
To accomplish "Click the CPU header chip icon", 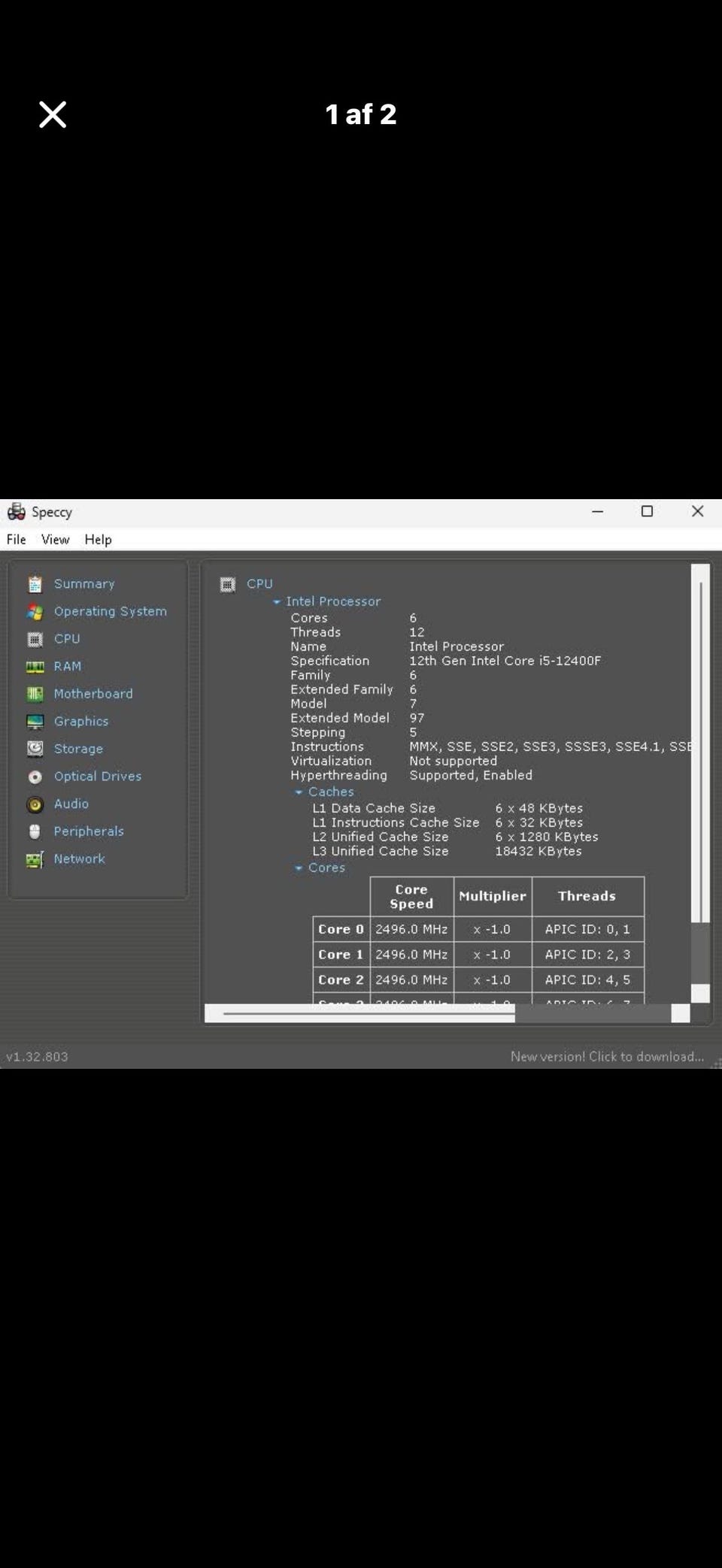I will (x=227, y=584).
